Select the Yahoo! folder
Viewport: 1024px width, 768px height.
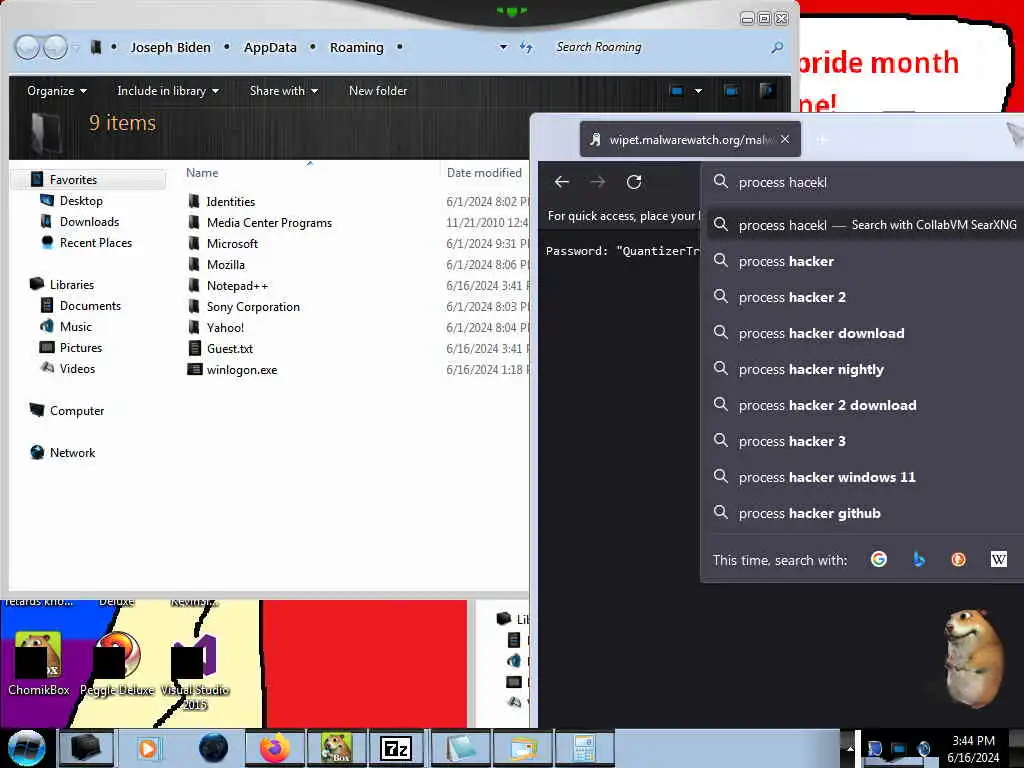tap(225, 327)
